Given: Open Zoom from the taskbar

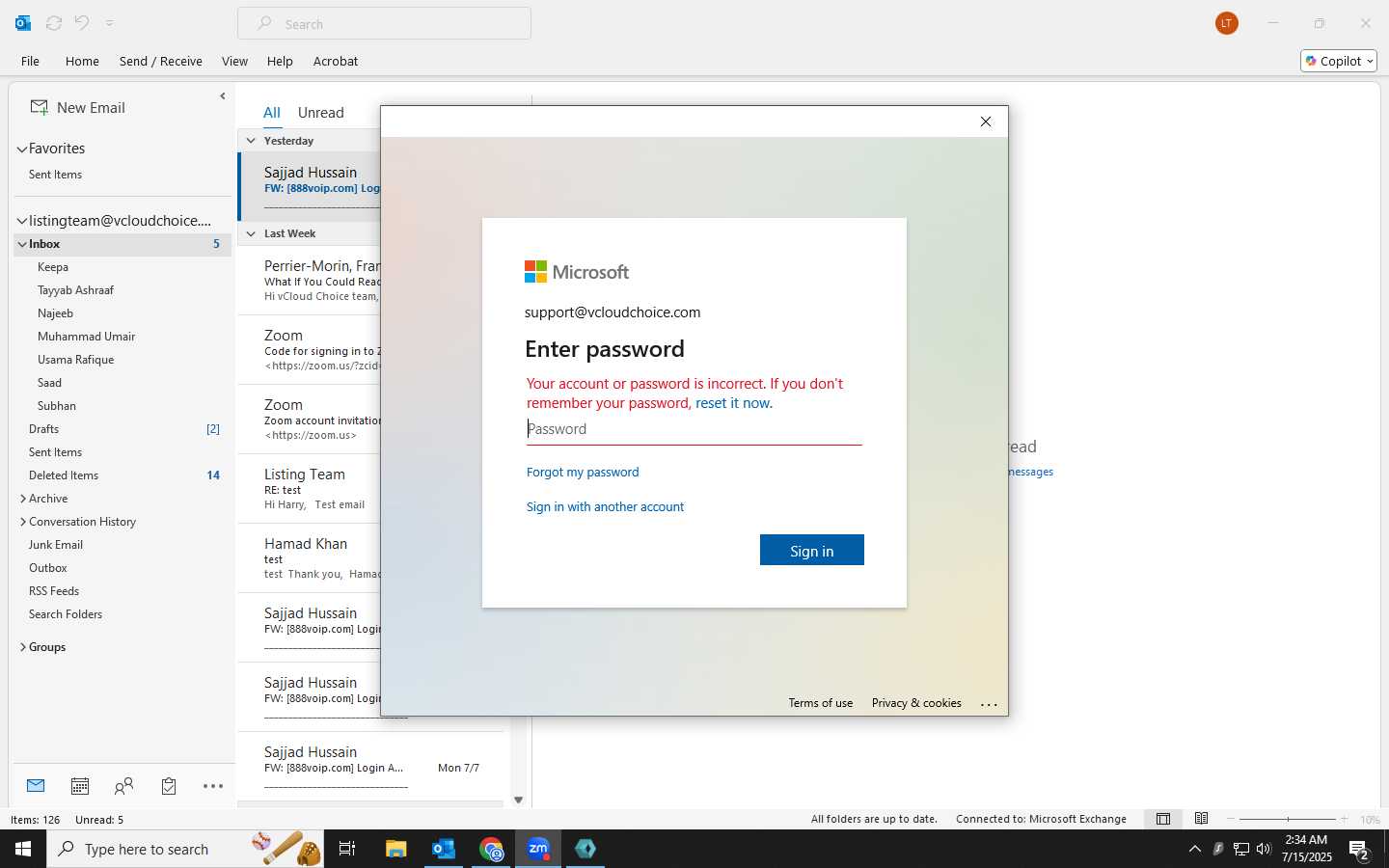Looking at the screenshot, I should pos(538,849).
